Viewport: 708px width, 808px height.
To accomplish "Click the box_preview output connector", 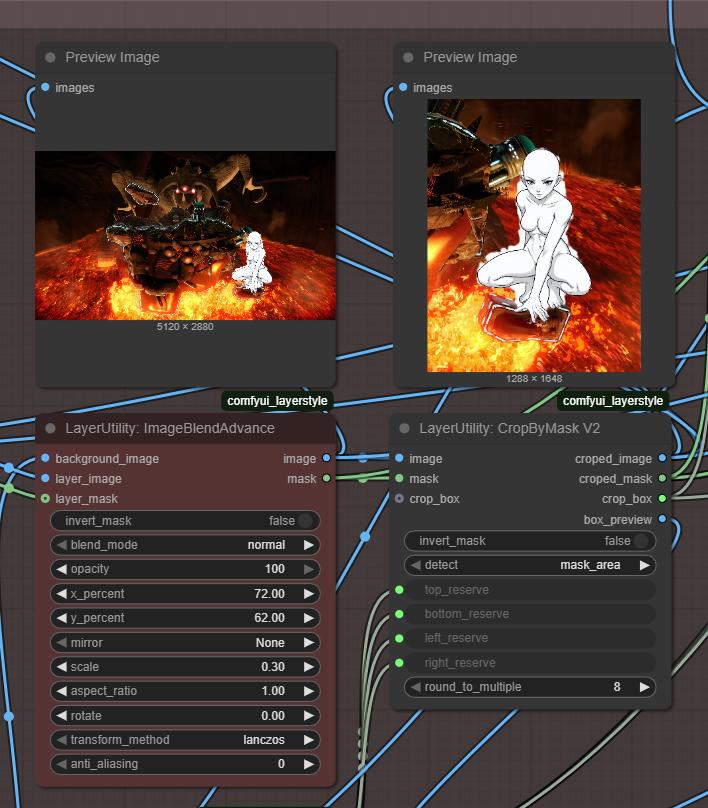I will pos(662,519).
